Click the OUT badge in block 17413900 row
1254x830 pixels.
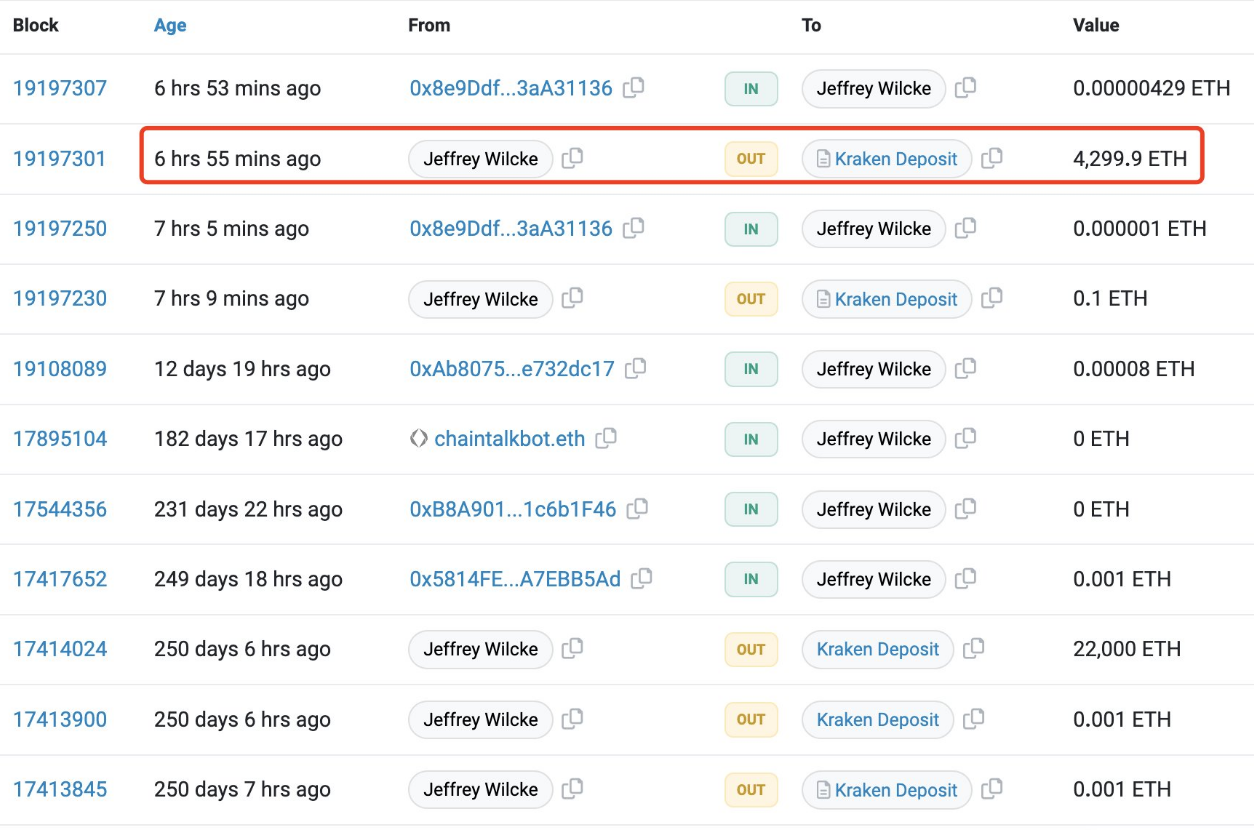[x=751, y=719]
